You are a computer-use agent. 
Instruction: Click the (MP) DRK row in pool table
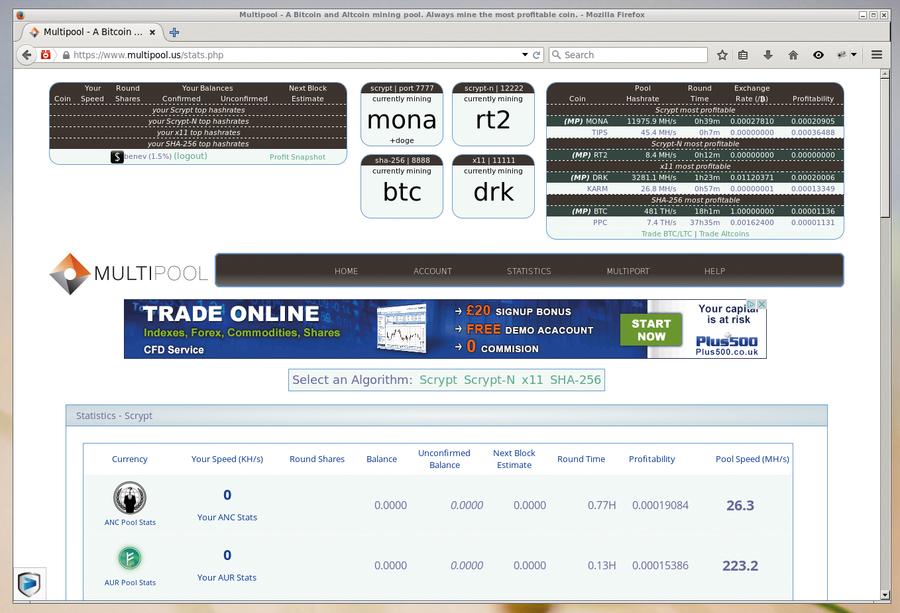coord(695,177)
